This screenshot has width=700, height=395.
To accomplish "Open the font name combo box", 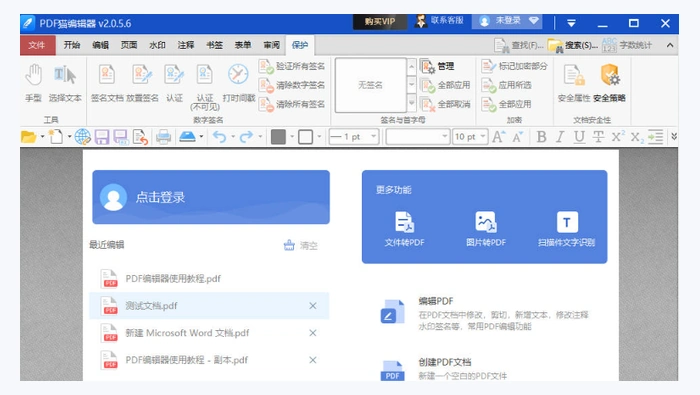I will pyautogui.click(x=417, y=137).
